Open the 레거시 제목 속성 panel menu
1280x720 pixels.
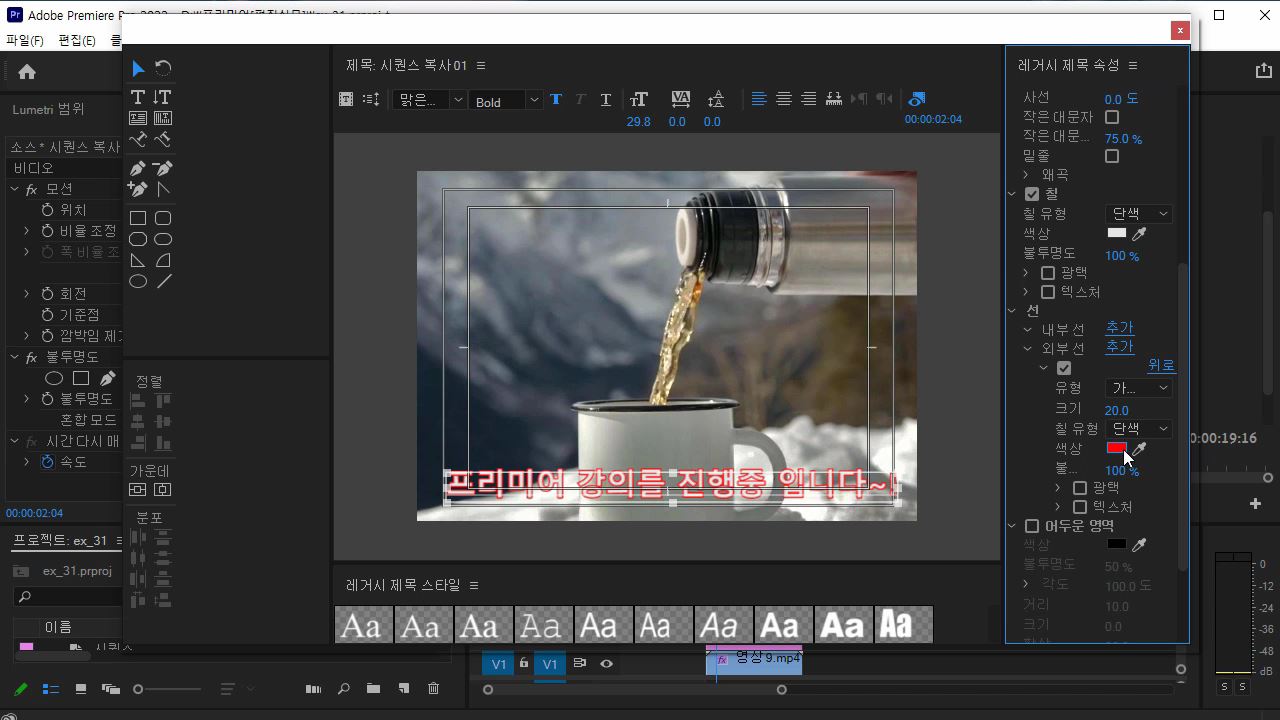(x=1133, y=65)
